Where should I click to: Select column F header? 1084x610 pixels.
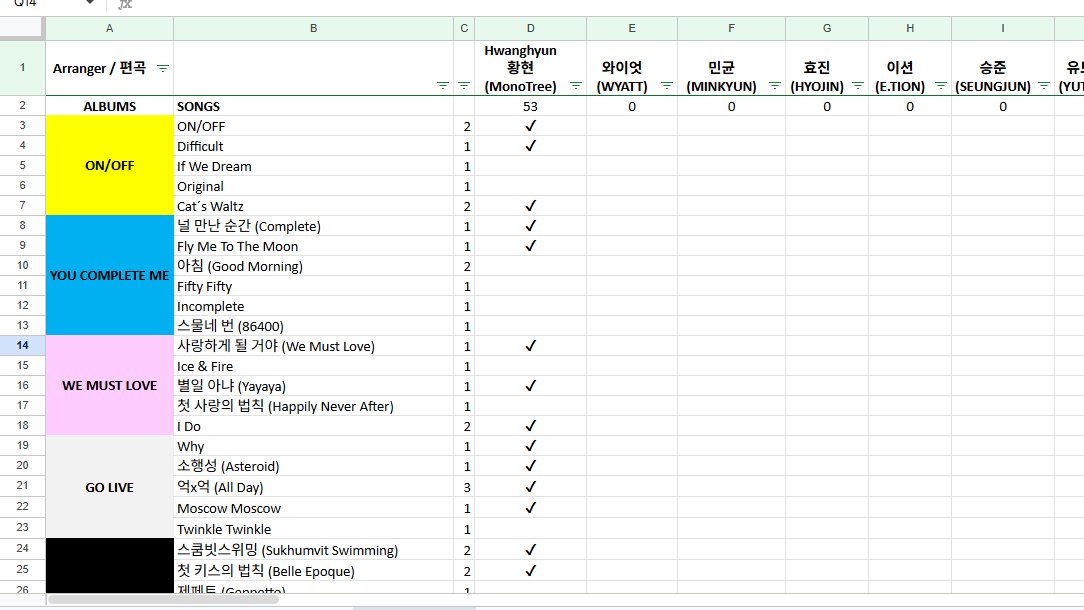[731, 28]
